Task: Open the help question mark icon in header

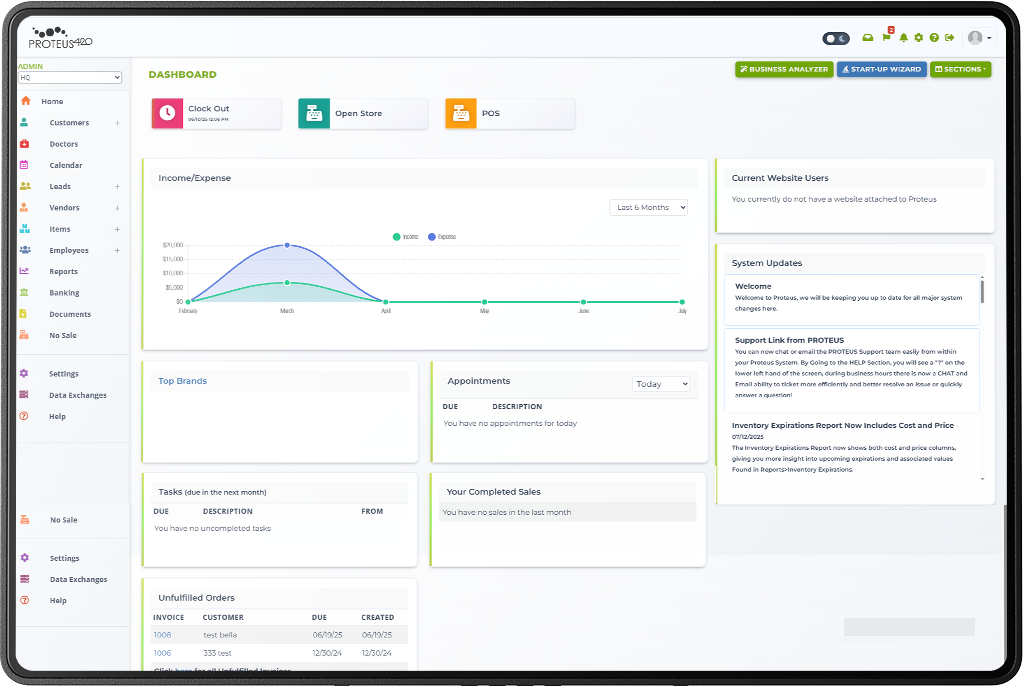Action: point(934,38)
